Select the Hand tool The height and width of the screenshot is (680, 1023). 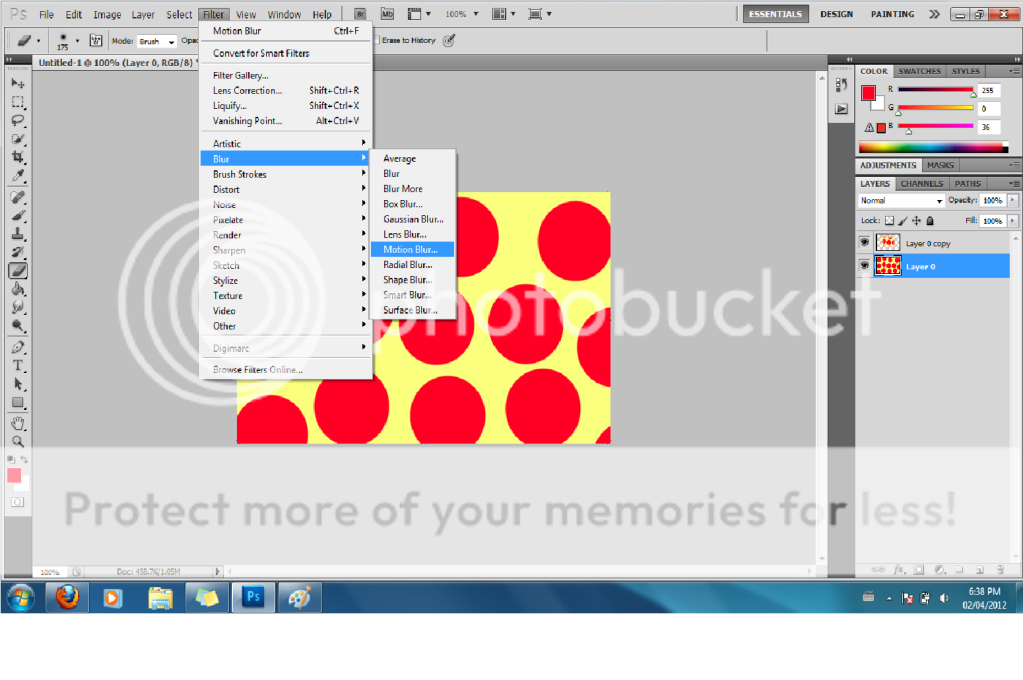coord(18,422)
